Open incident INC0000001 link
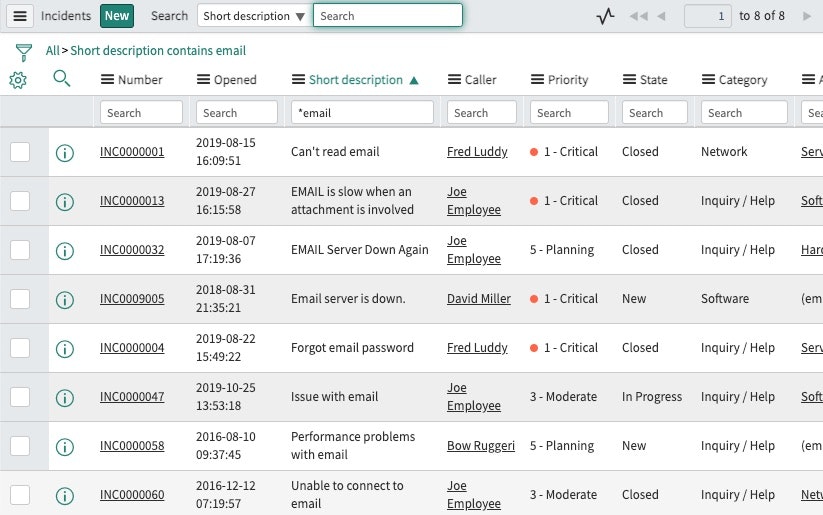 point(132,152)
